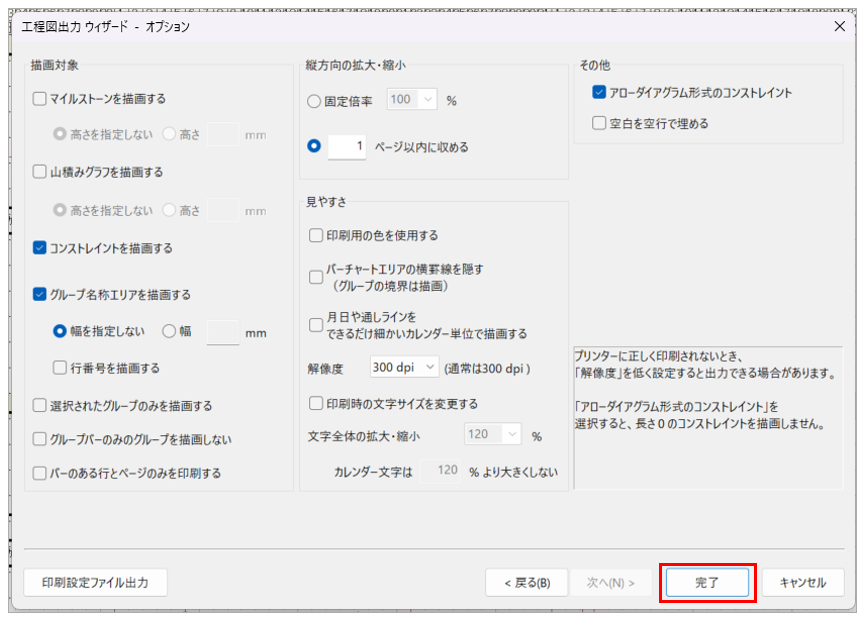Viewport: 861px width, 619px height.
Task: Open the 解像度 300 dpi dropdown
Action: 404,368
